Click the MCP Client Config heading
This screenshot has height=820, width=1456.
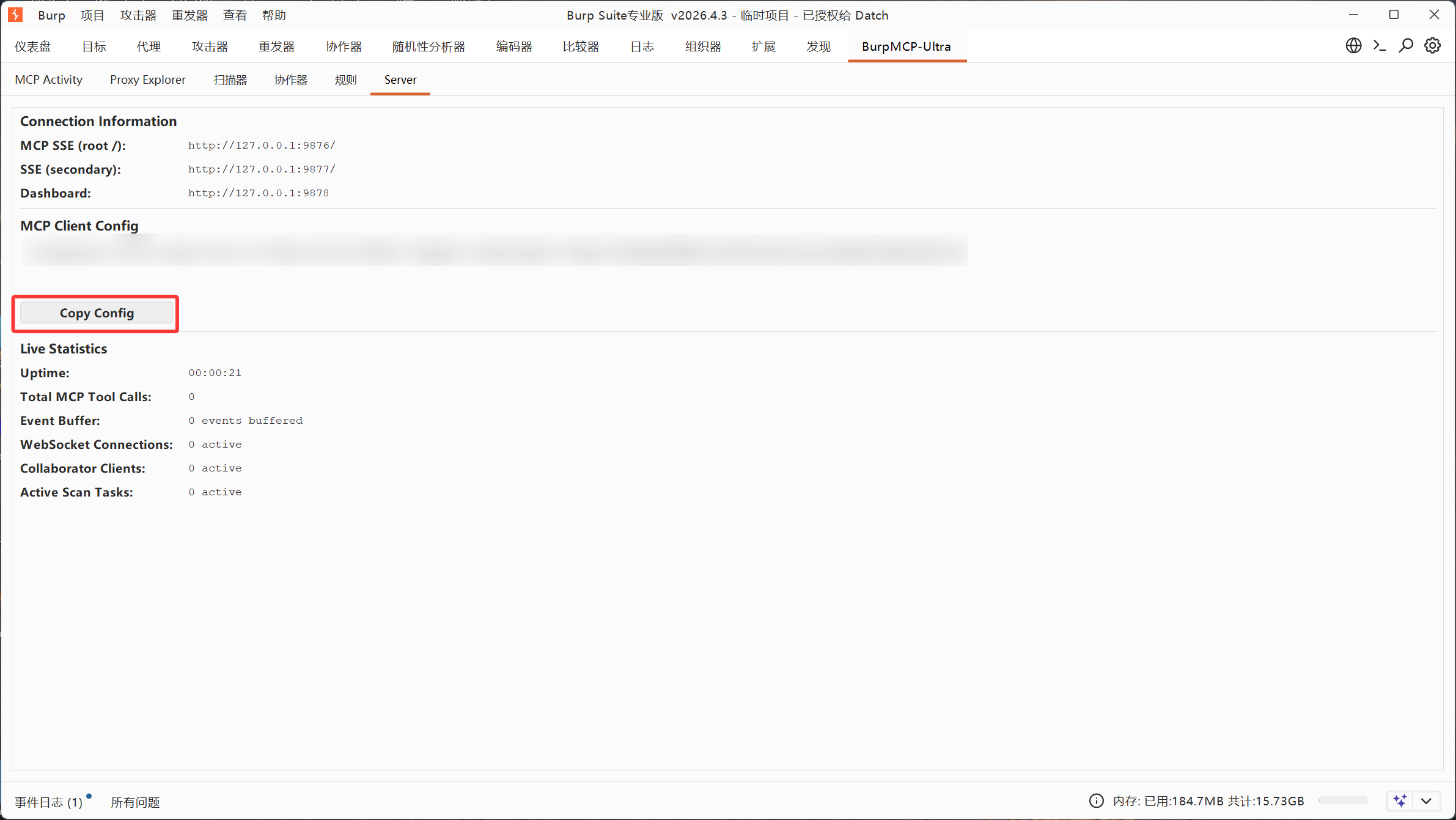(79, 226)
